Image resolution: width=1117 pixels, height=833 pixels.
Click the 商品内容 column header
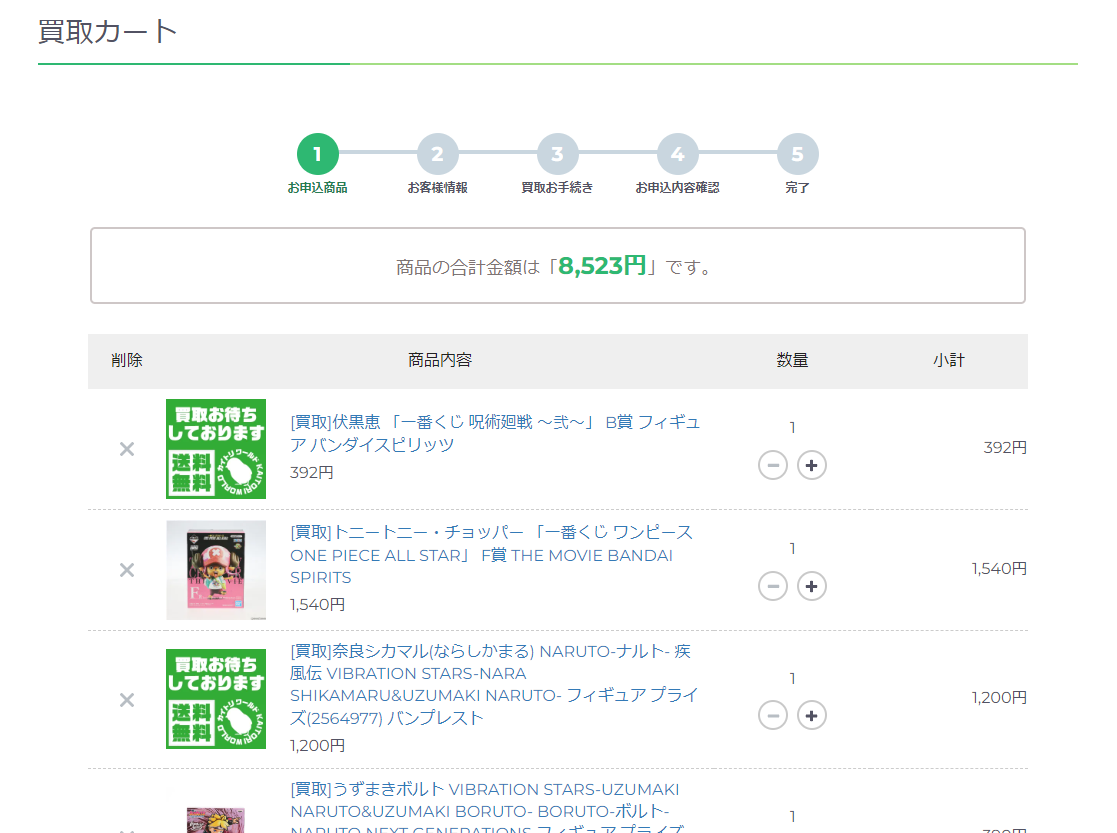[x=440, y=361]
